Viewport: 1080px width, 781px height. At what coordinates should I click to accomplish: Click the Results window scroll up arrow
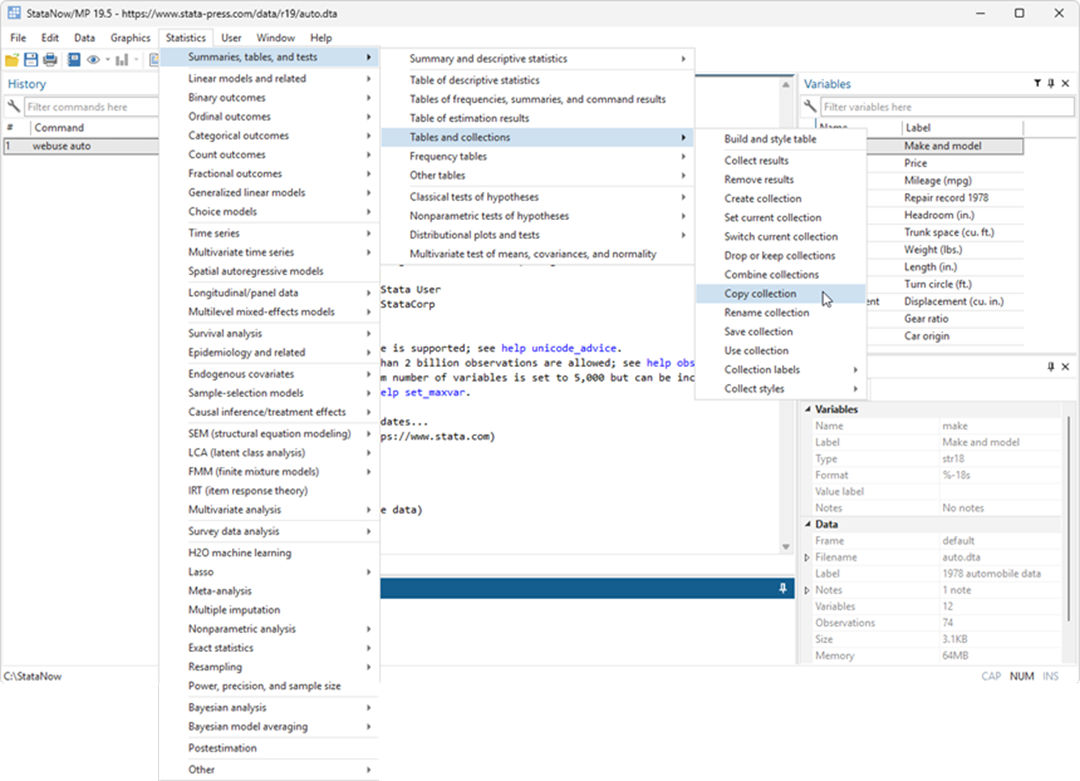point(785,85)
